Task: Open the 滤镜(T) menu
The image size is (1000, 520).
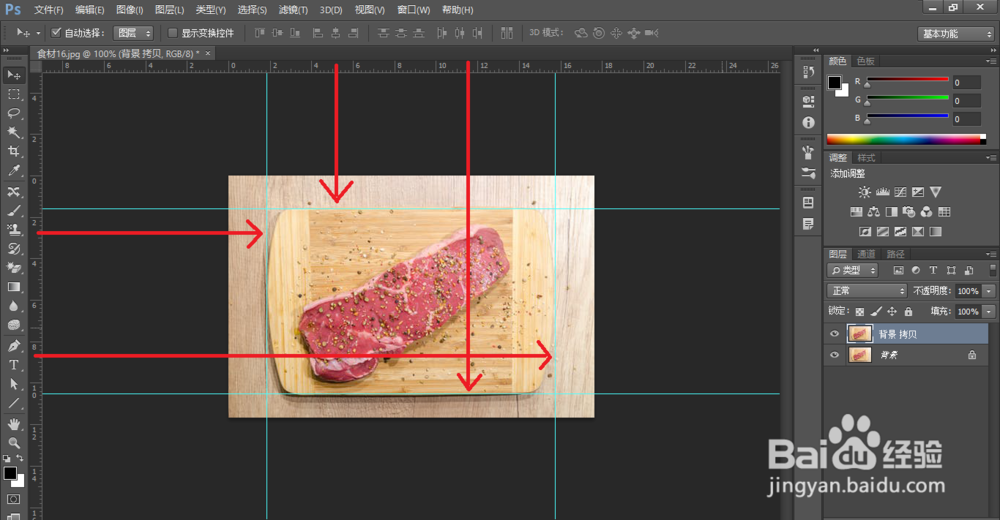Action: [293, 10]
